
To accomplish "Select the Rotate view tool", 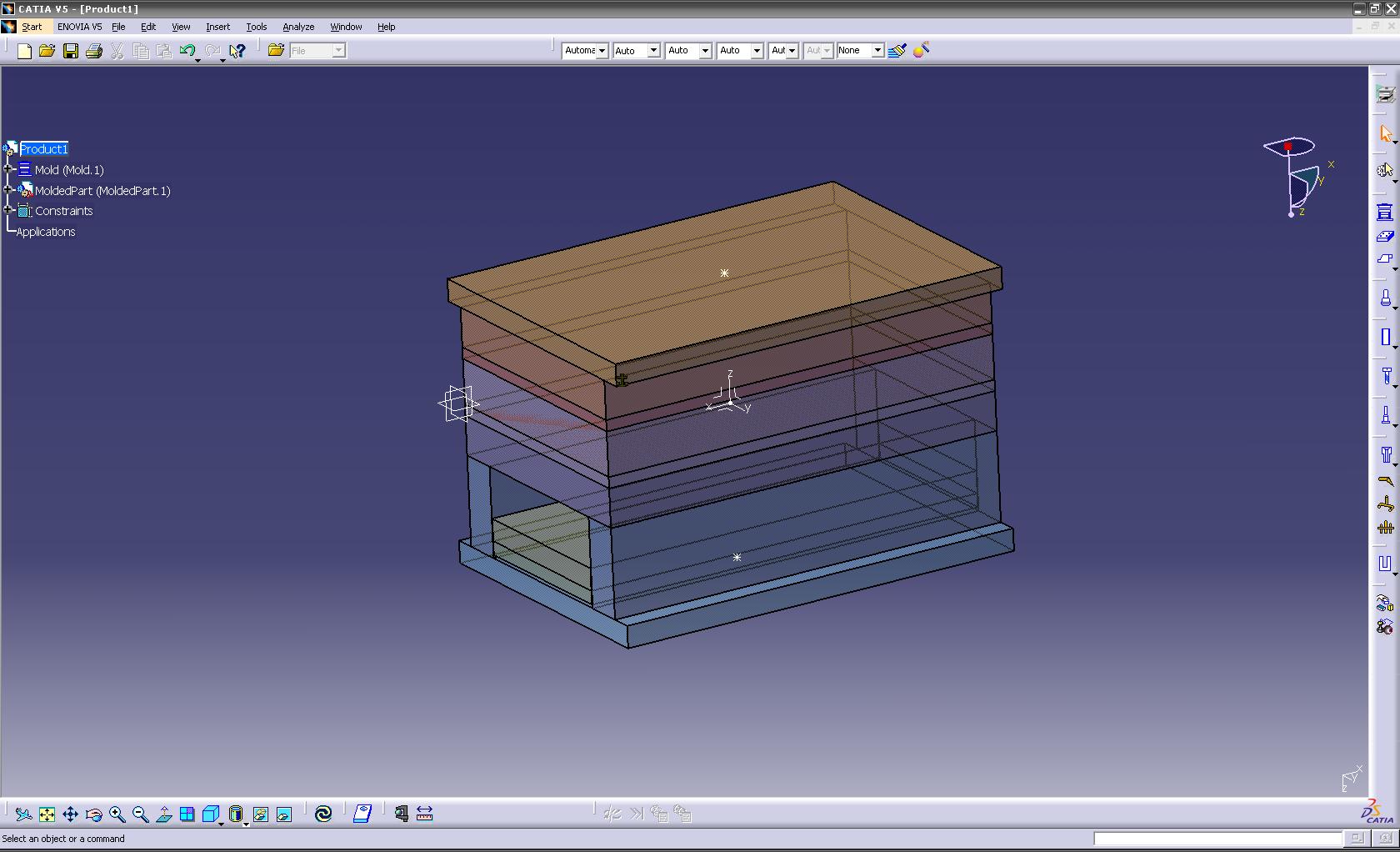I will click(93, 814).
